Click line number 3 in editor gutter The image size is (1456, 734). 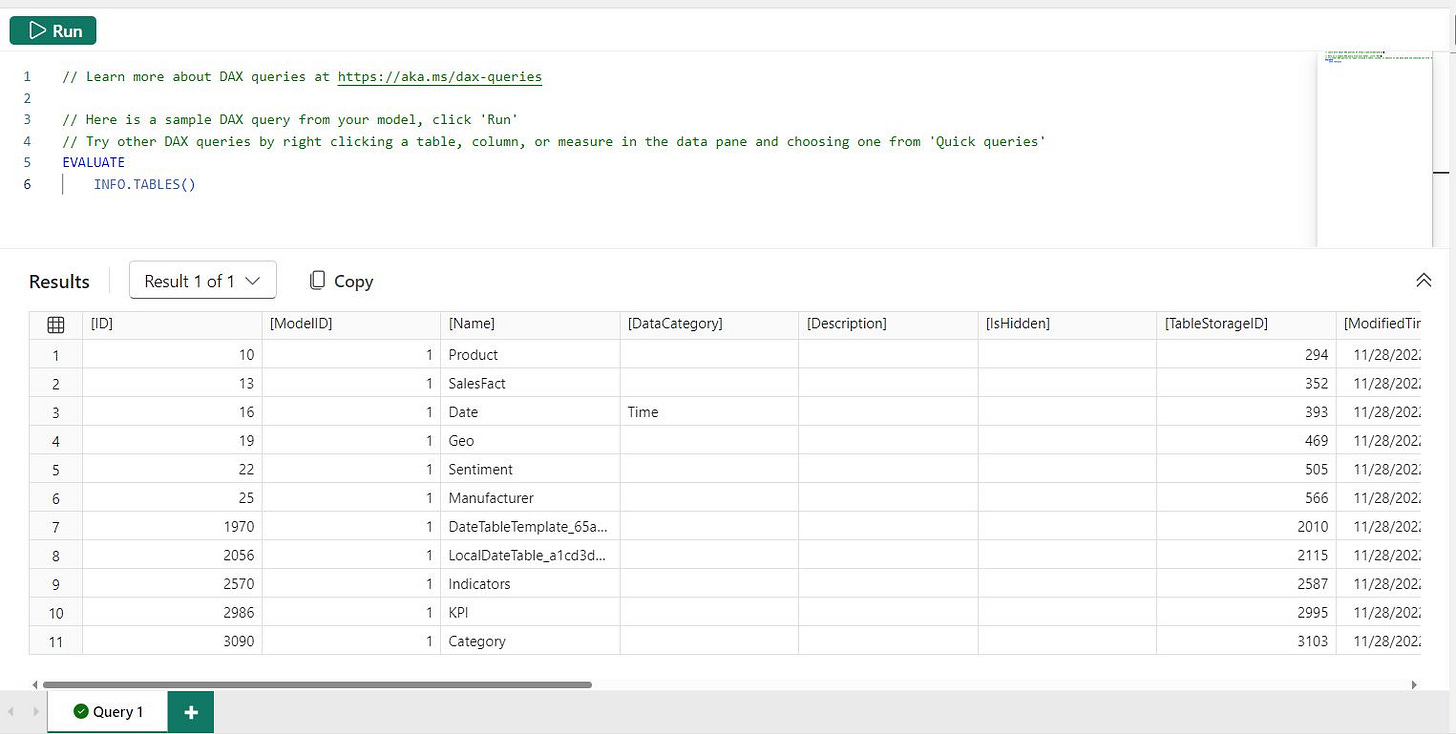(x=27, y=119)
